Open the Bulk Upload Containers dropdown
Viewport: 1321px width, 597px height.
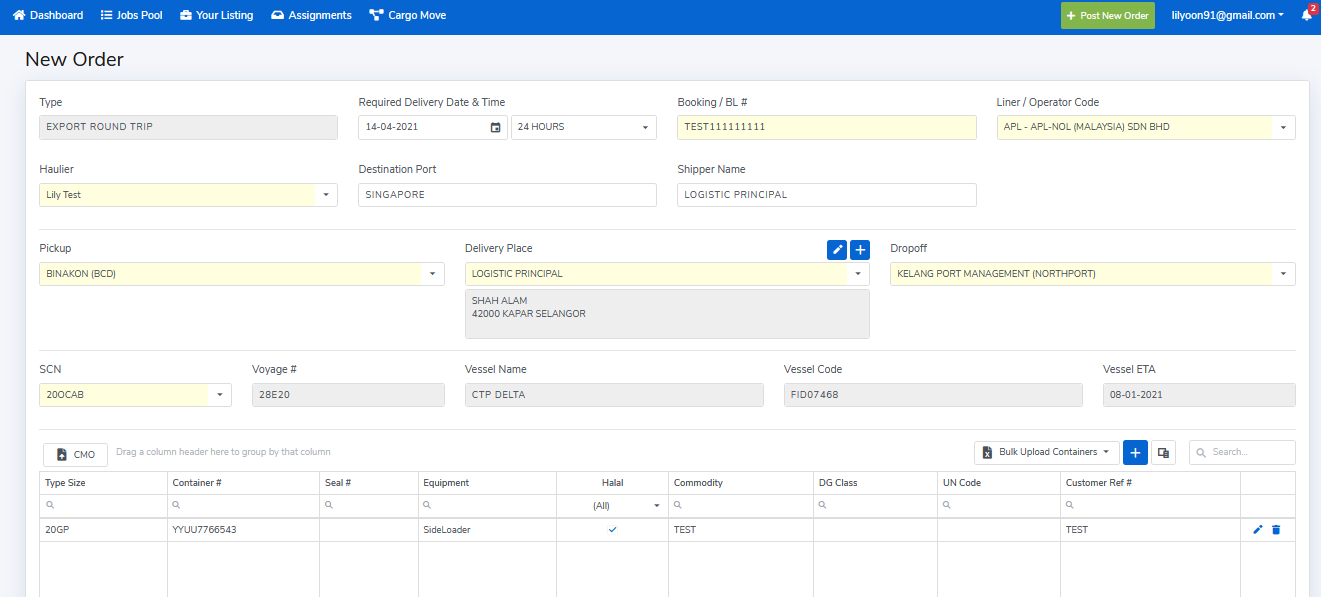(x=1045, y=452)
